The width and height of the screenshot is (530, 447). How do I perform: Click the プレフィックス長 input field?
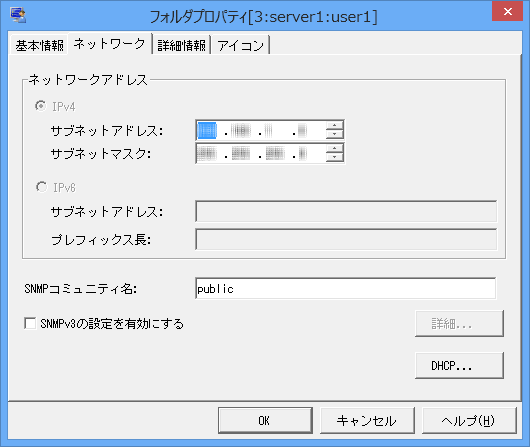click(x=346, y=239)
